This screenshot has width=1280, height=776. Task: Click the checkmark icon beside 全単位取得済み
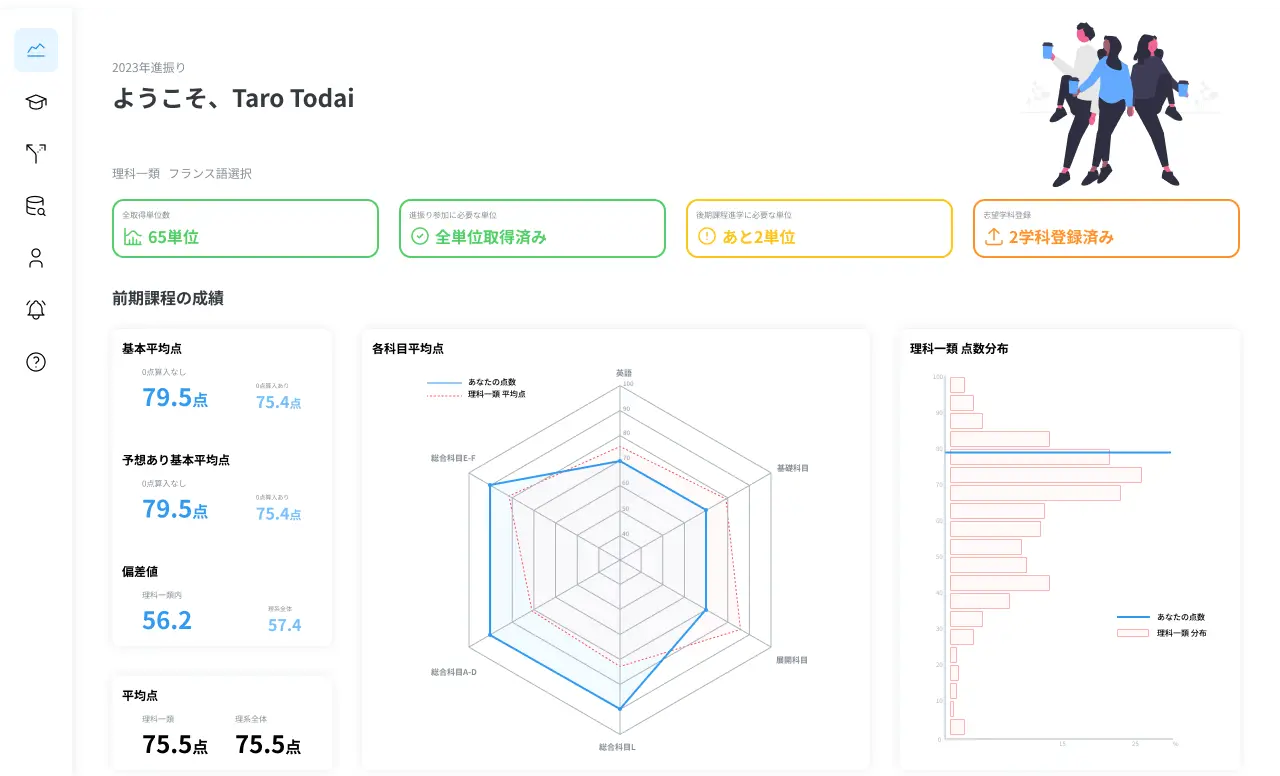pos(420,237)
